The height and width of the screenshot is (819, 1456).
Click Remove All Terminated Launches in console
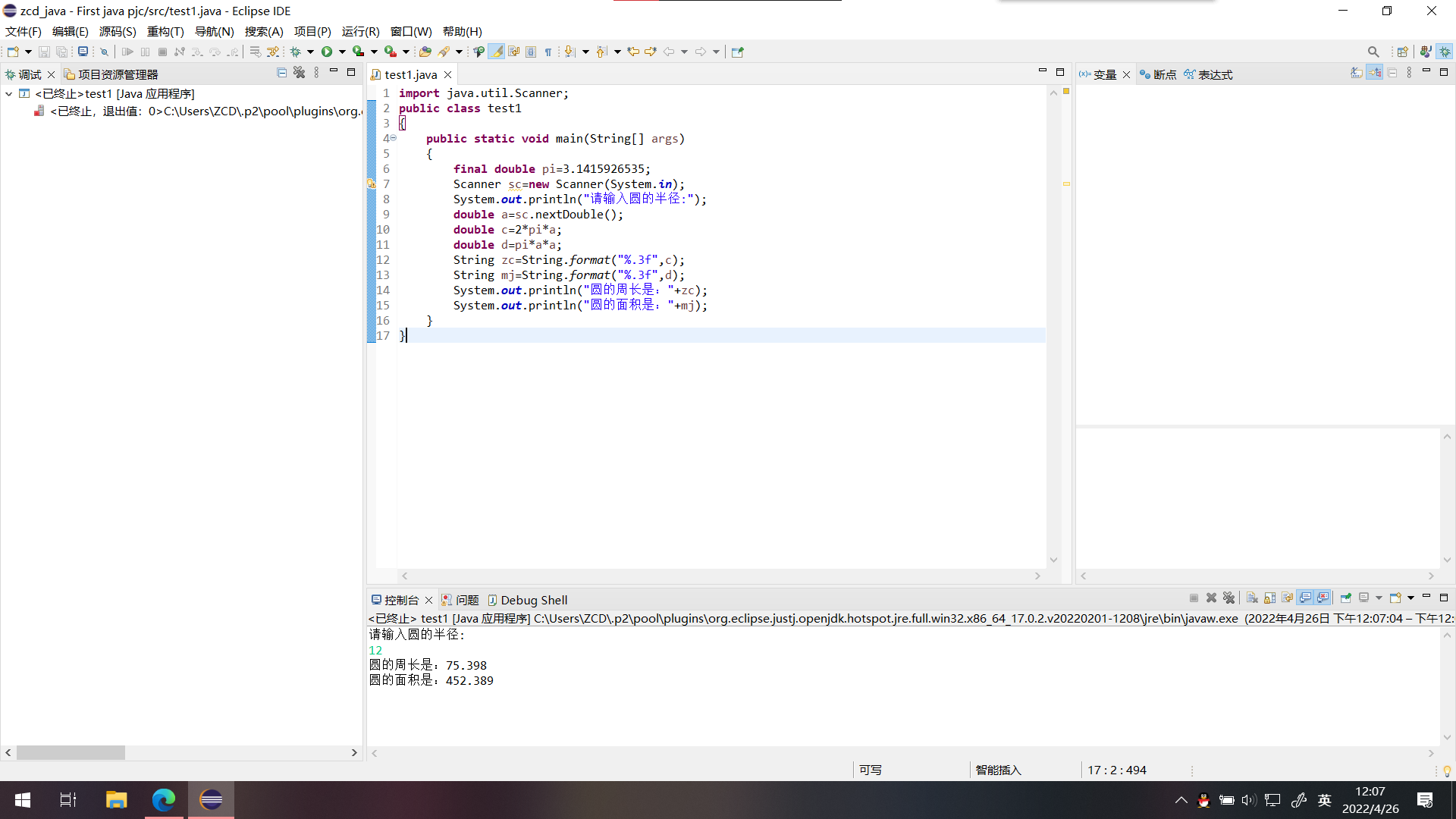tap(1229, 598)
